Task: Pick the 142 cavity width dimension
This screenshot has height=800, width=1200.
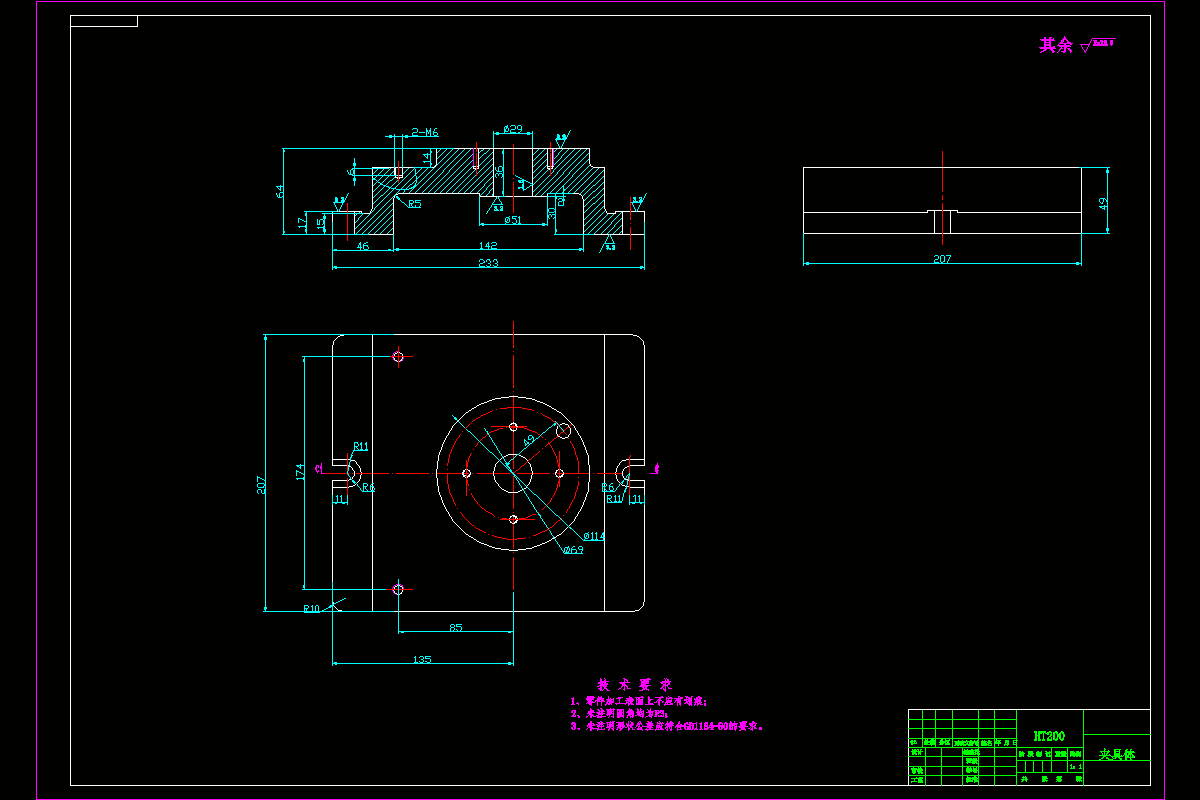Action: click(x=488, y=246)
